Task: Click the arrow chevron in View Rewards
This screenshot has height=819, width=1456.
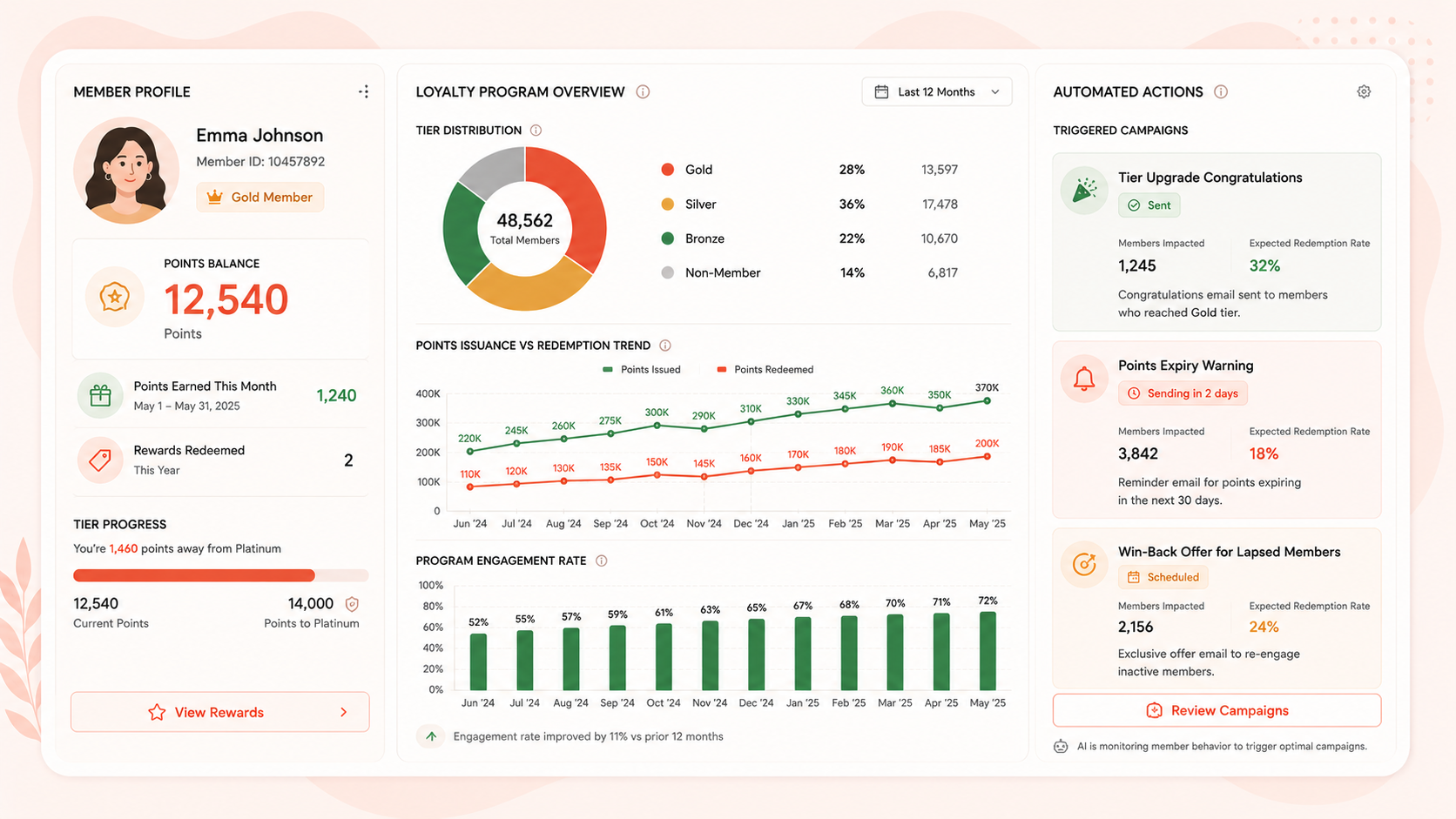Action: point(344,712)
